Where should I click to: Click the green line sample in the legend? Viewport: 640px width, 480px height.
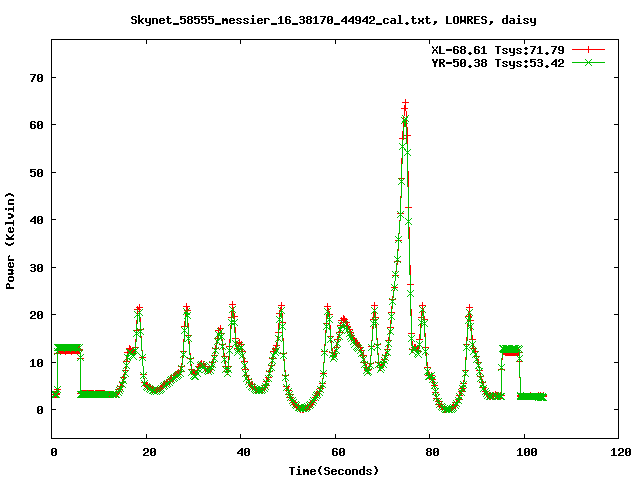[588, 62]
